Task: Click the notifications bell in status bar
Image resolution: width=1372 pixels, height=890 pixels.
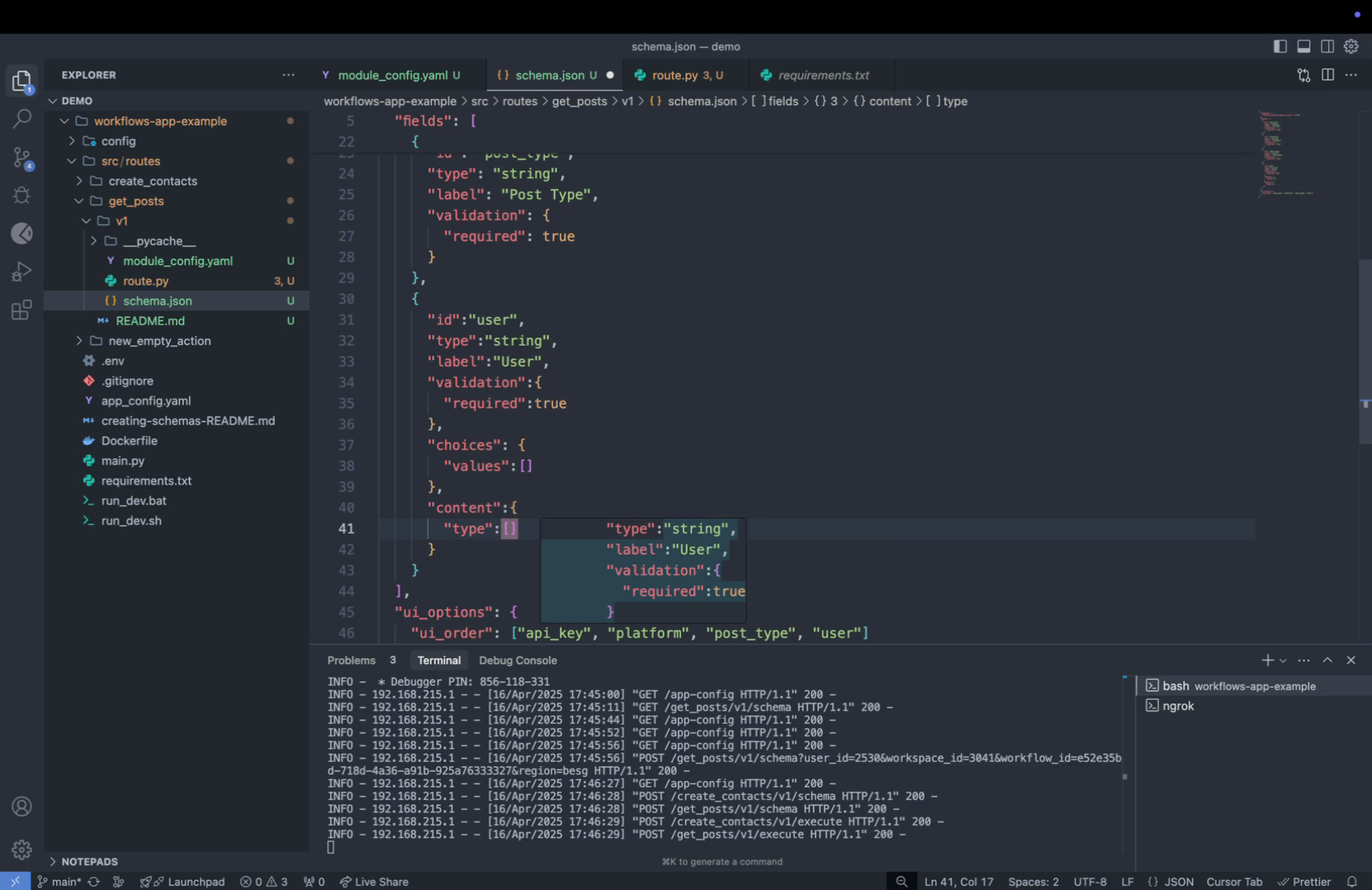Action: click(x=1351, y=882)
